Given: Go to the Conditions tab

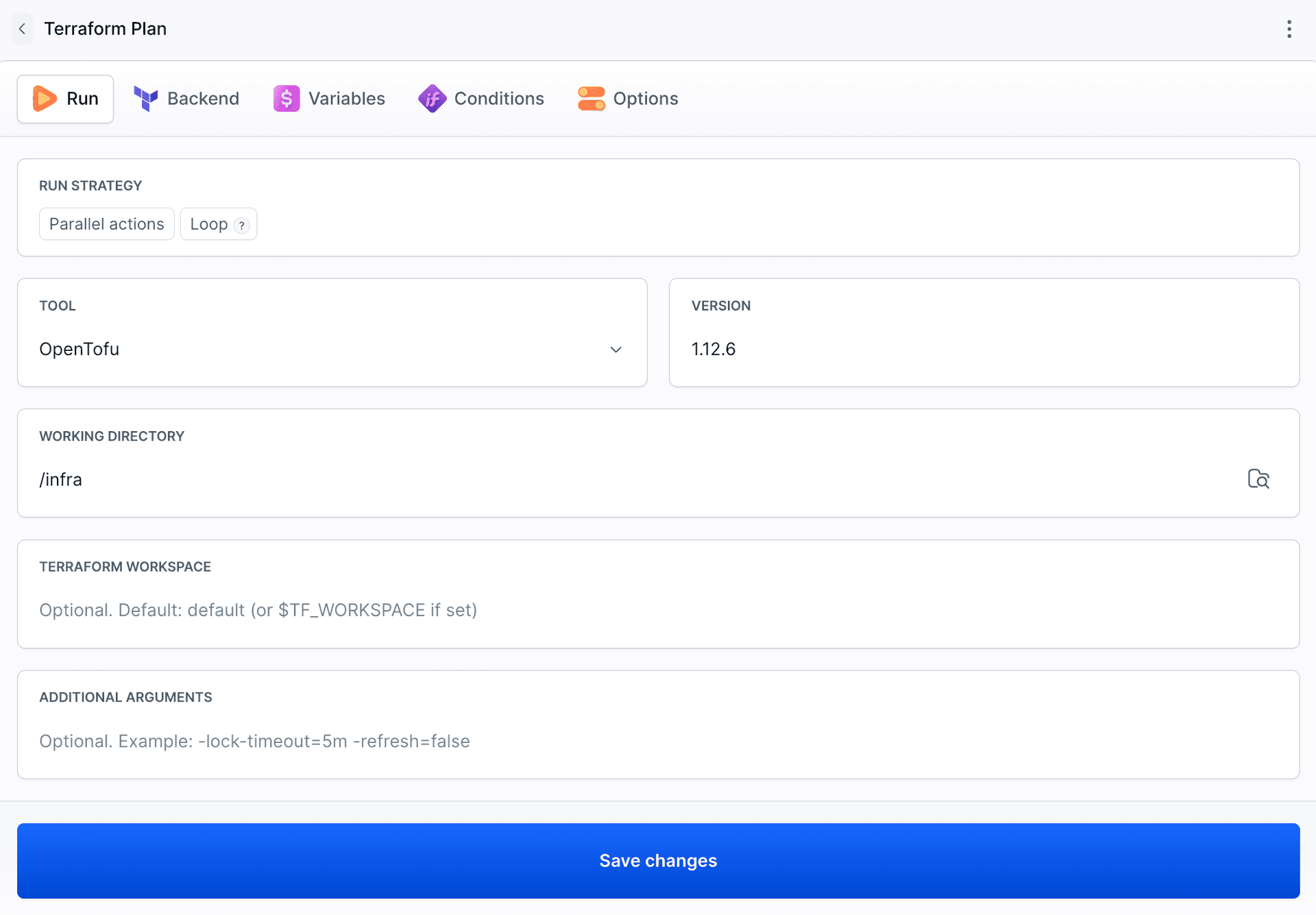Looking at the screenshot, I should pyautogui.click(x=481, y=99).
